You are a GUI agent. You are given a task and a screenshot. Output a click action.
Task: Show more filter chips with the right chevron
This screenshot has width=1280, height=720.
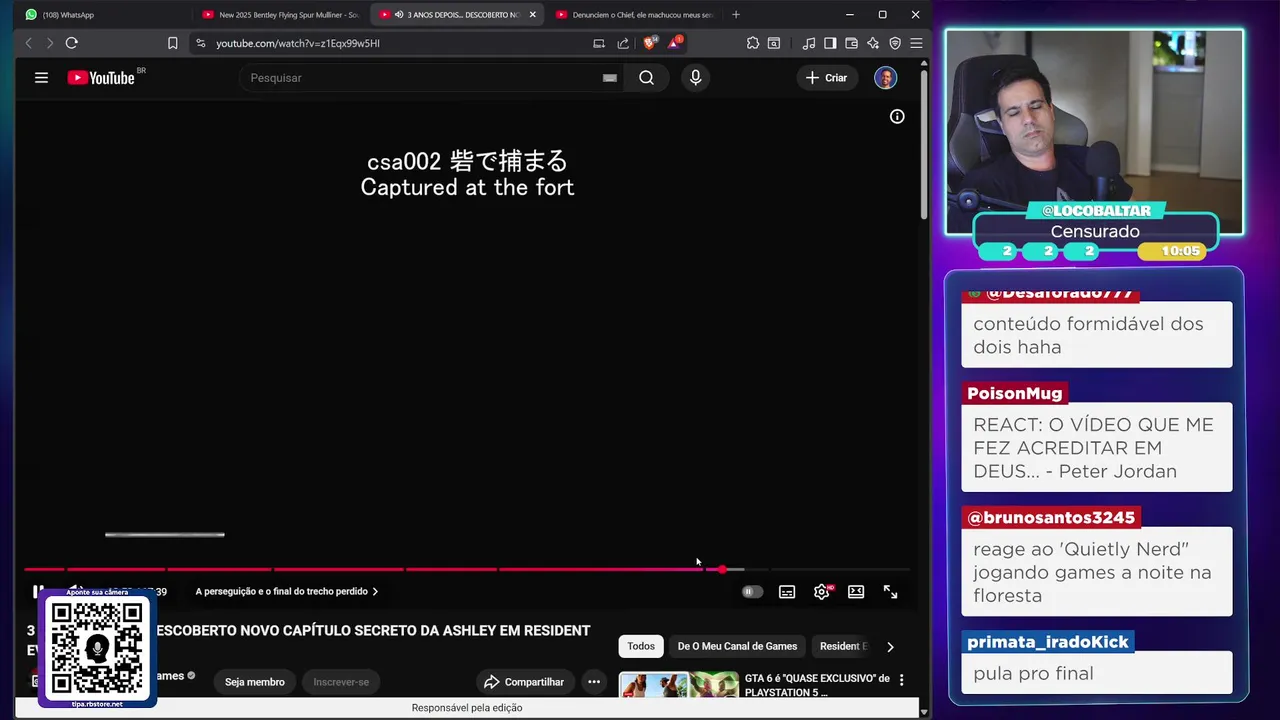pos(890,647)
